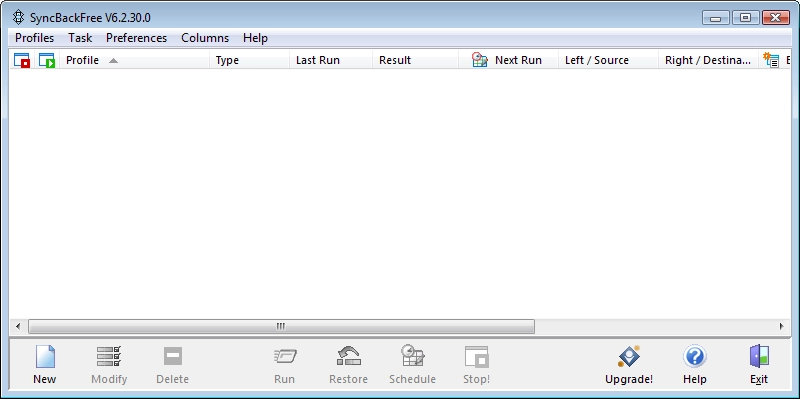This screenshot has height=399, width=800.
Task: Click the Exit door icon
Action: (x=759, y=356)
